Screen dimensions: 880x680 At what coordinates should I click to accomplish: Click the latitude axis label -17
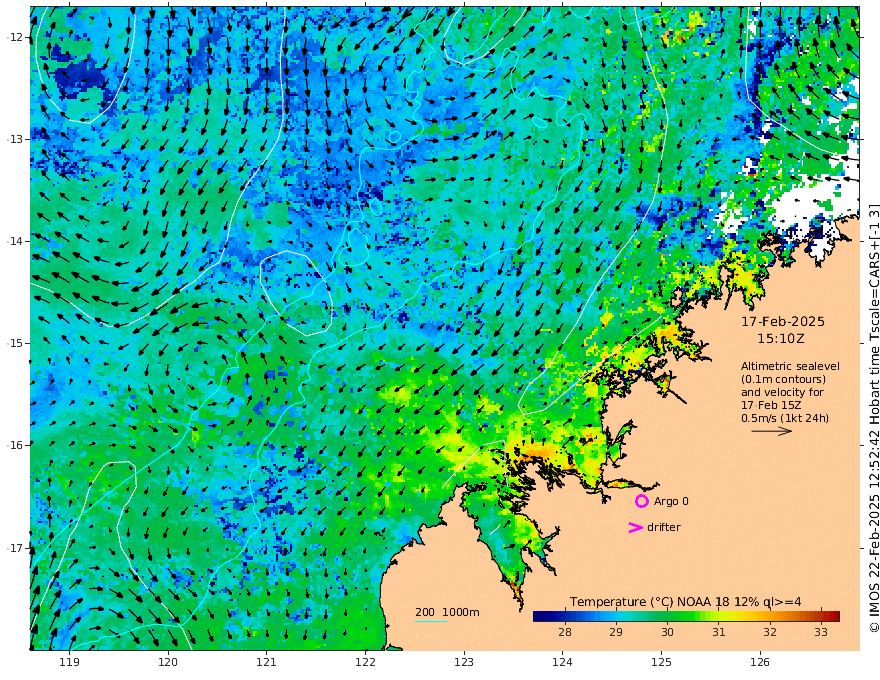point(15,548)
